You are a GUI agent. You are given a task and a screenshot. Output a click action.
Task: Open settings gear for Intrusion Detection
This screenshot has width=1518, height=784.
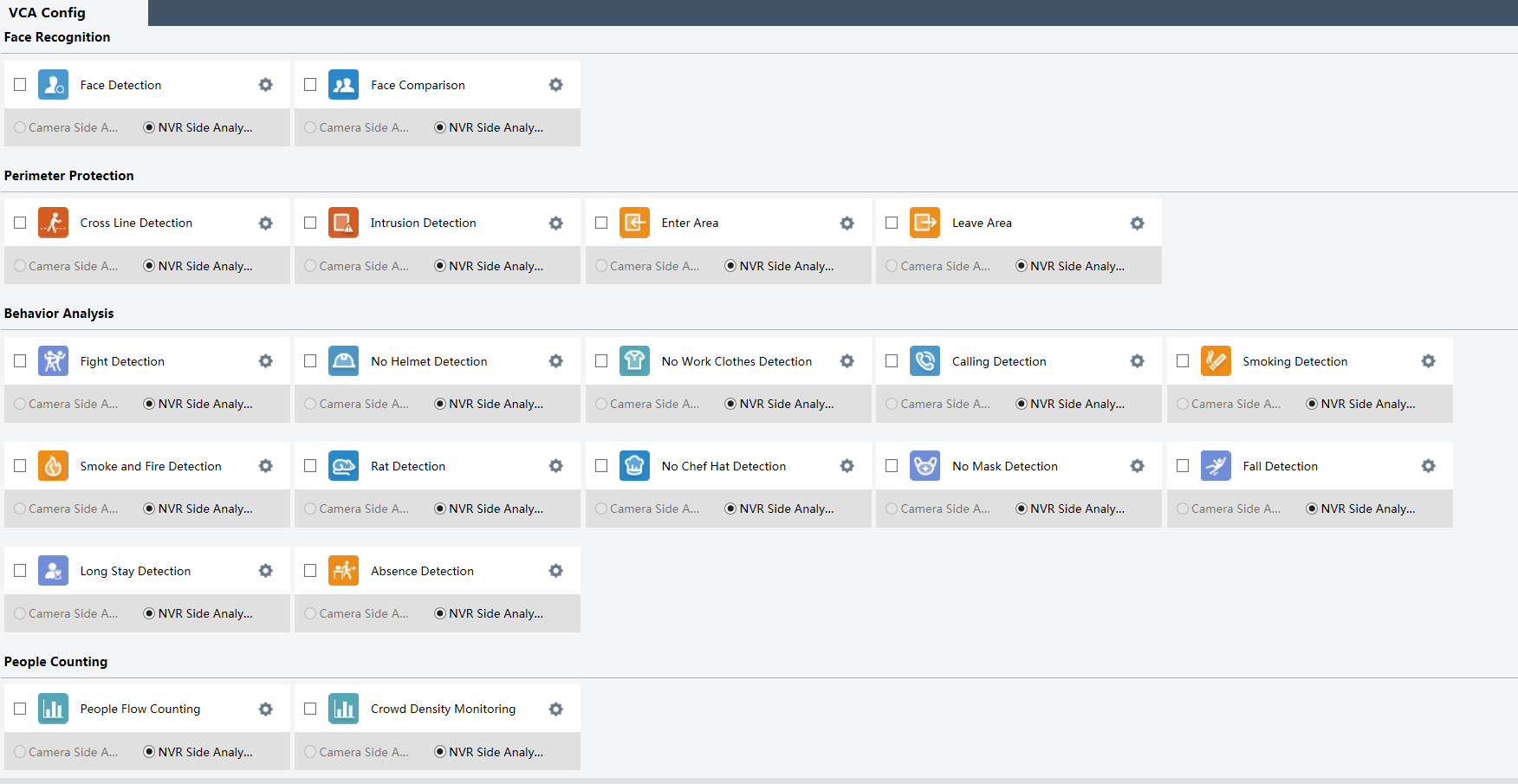point(556,223)
